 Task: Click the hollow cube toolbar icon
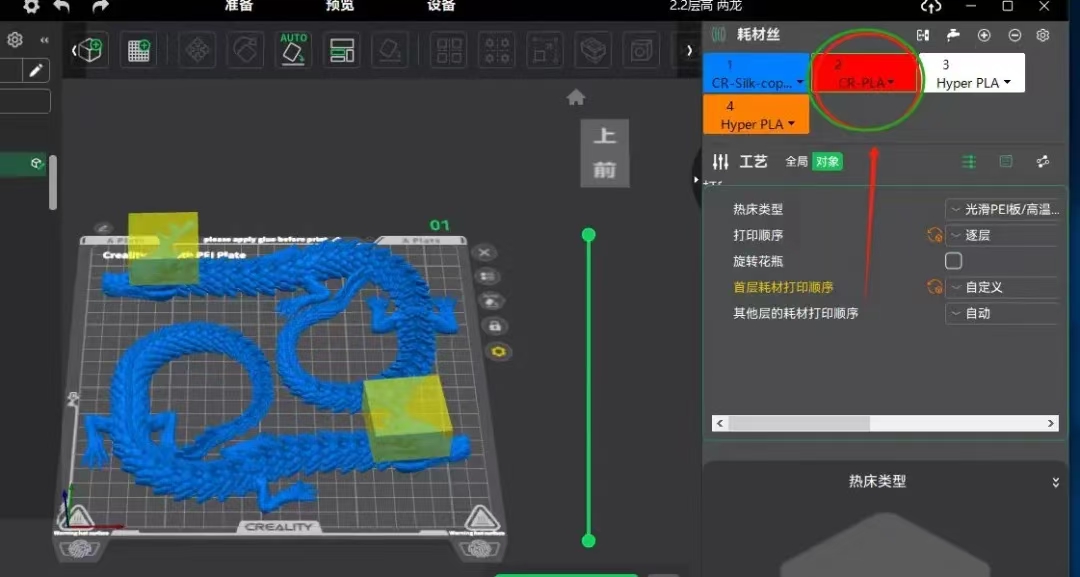point(641,50)
